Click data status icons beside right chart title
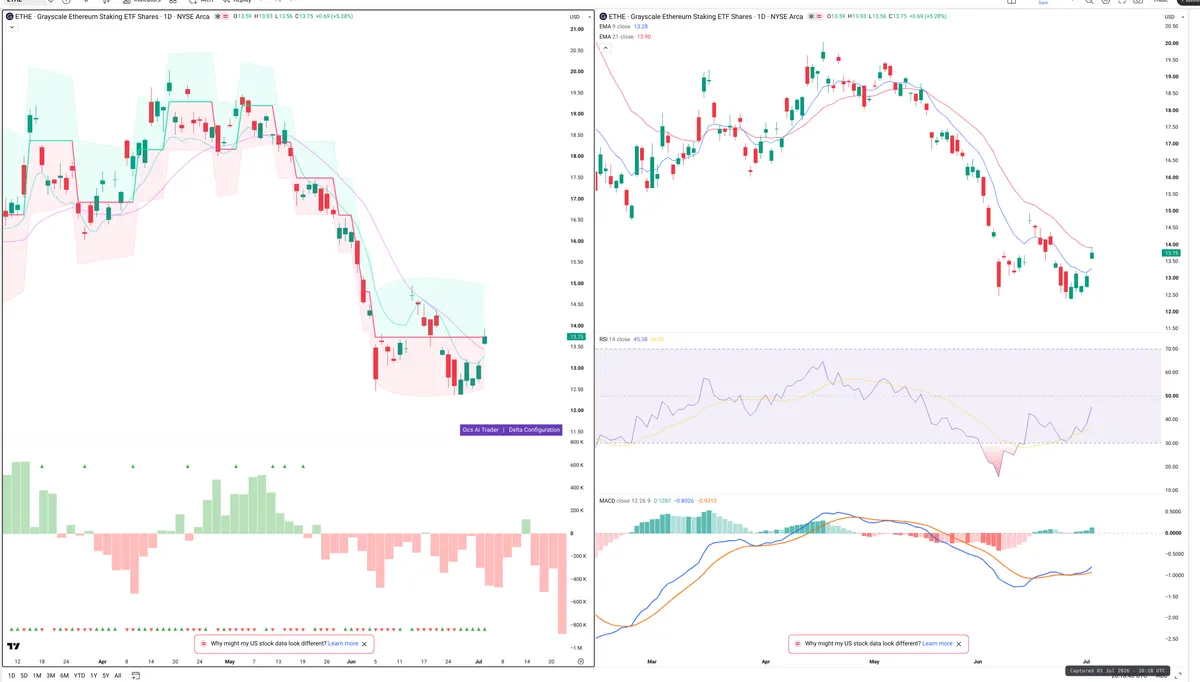 click(x=815, y=17)
